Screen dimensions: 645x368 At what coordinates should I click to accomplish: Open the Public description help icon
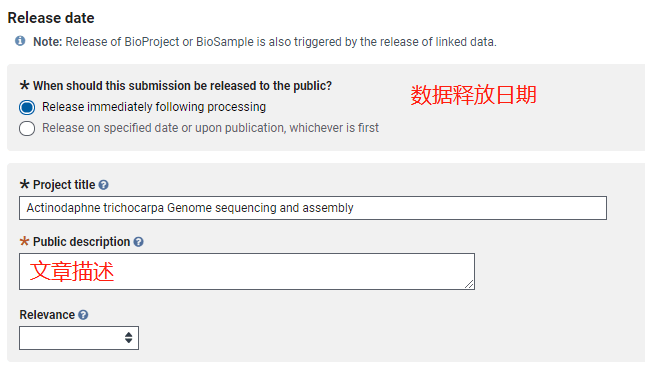139,242
